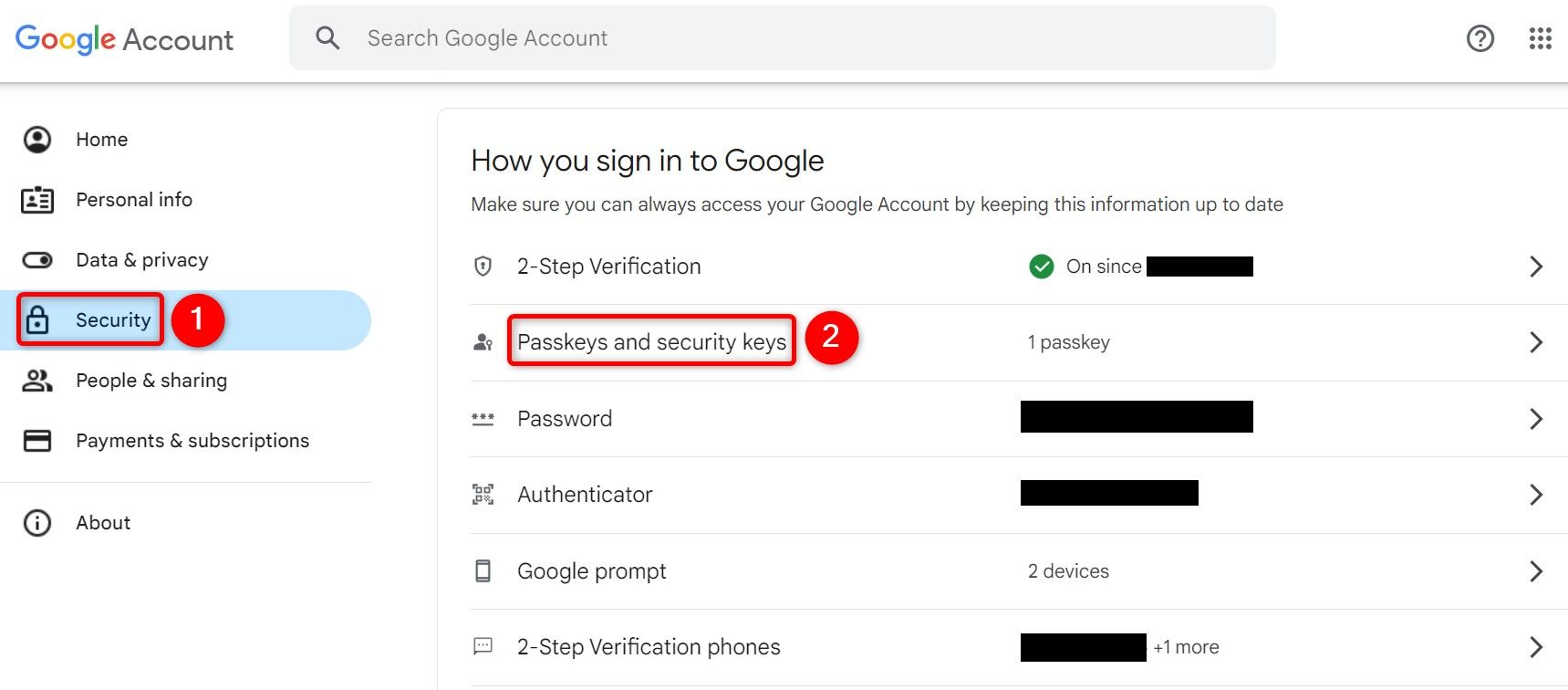1568x690 pixels.
Task: Open the Security section in the sidebar
Action: pos(113,319)
